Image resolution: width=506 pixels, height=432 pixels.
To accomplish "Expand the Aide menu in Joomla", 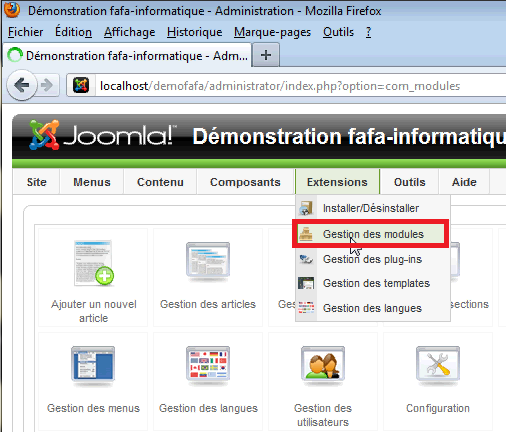I will coord(464,182).
